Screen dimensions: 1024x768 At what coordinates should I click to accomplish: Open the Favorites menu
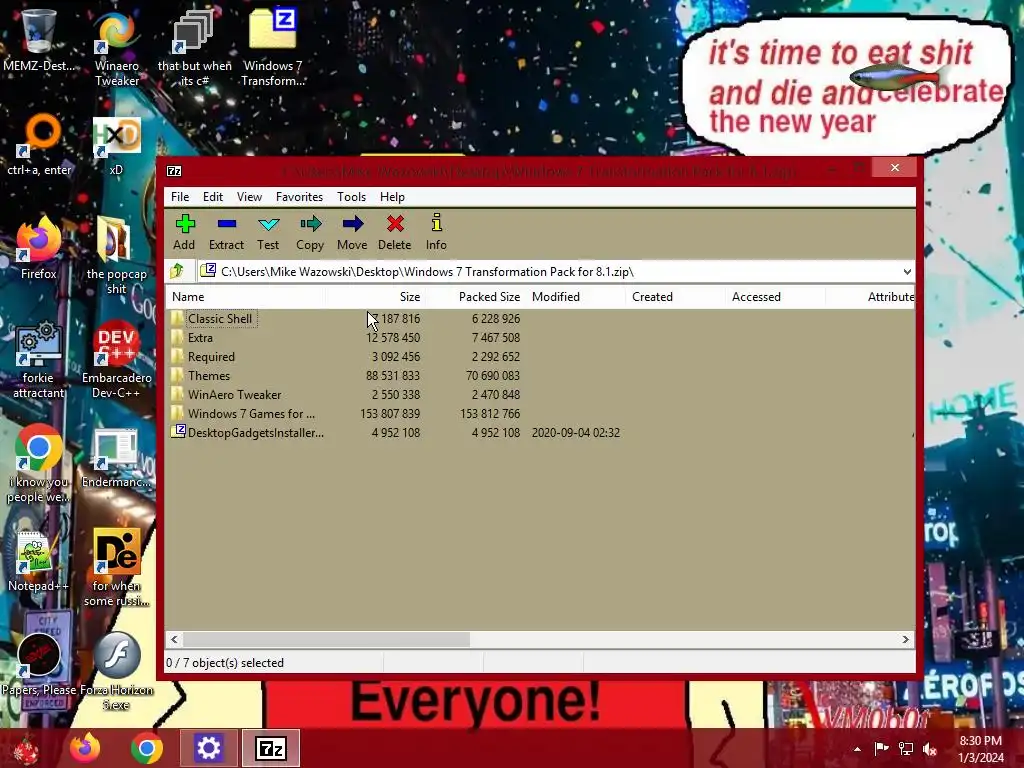[x=299, y=197]
